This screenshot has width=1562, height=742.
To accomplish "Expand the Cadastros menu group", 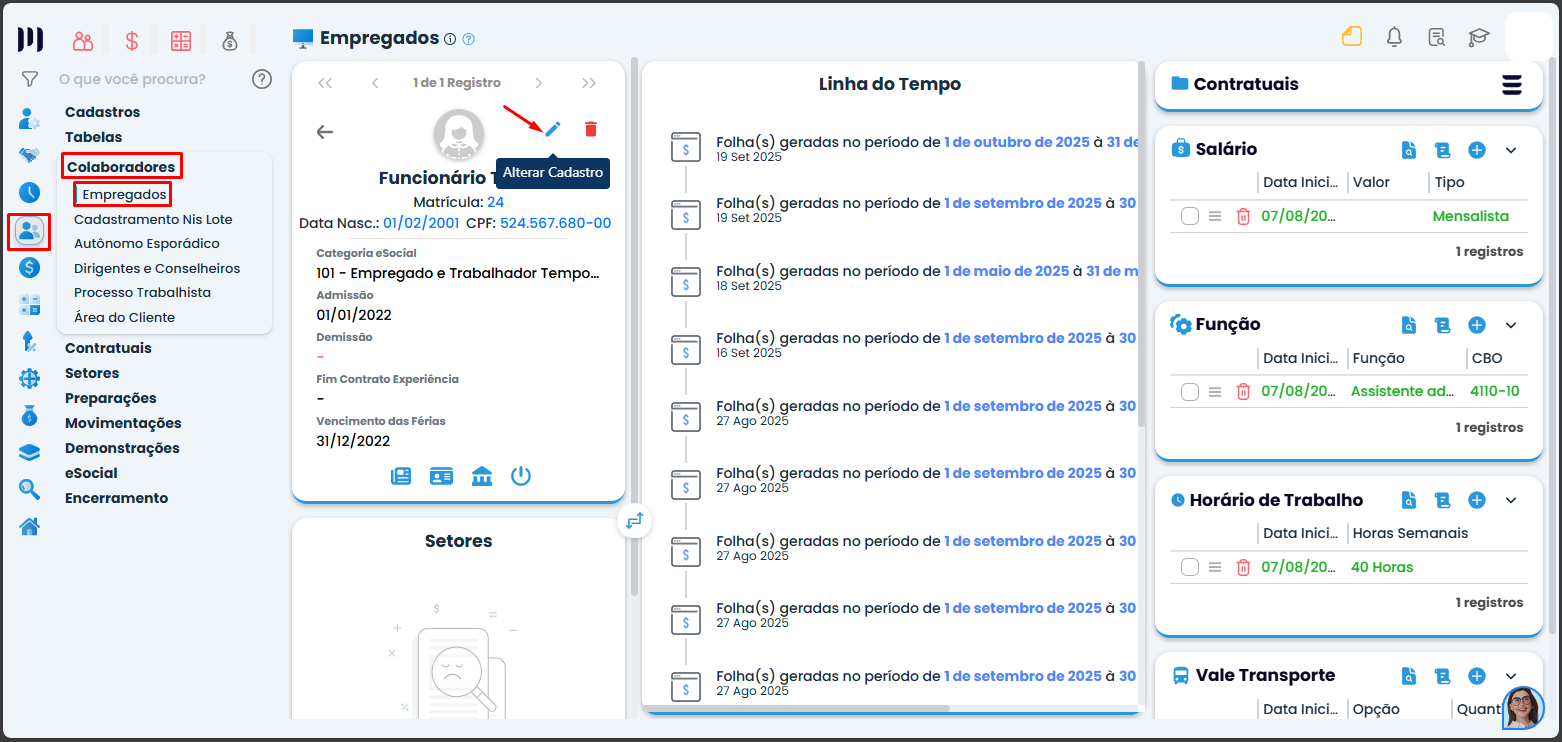I will tap(102, 112).
